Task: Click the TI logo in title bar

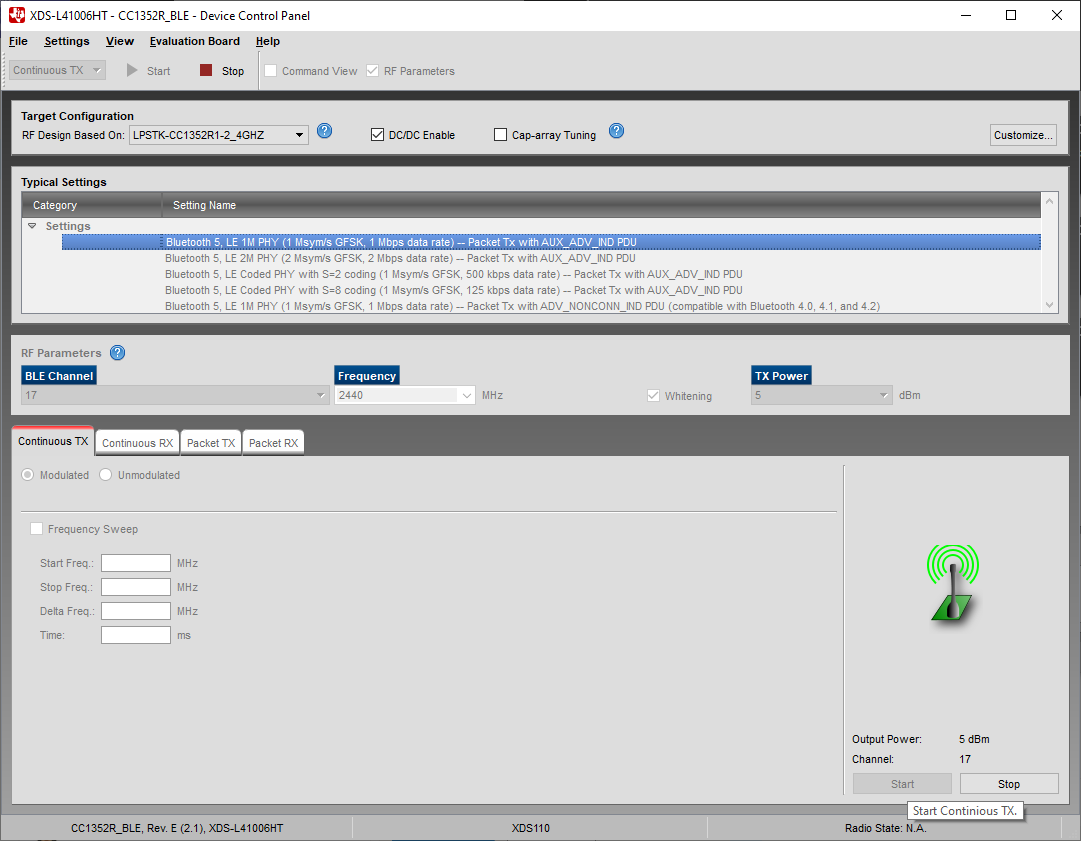Action: pyautogui.click(x=17, y=15)
